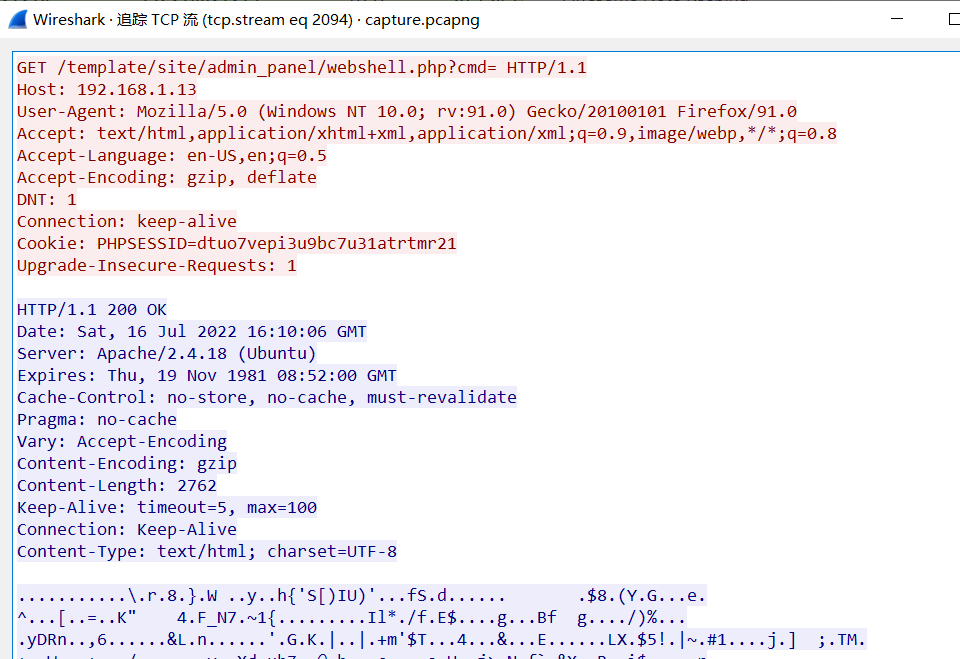Click the DNT: 1 header line
The height and width of the screenshot is (659, 960).
(47, 200)
